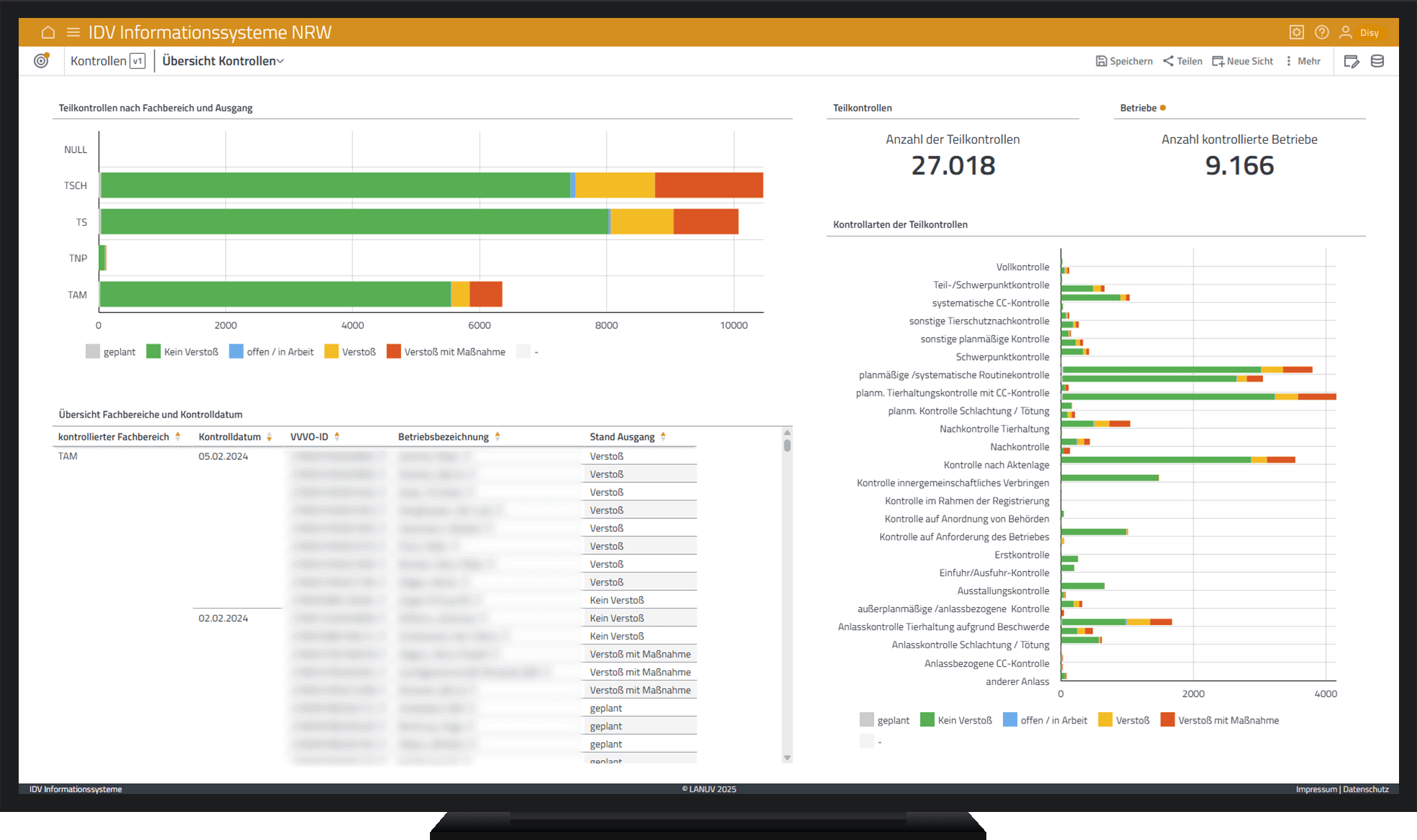Click the Speichern button

point(1124,61)
